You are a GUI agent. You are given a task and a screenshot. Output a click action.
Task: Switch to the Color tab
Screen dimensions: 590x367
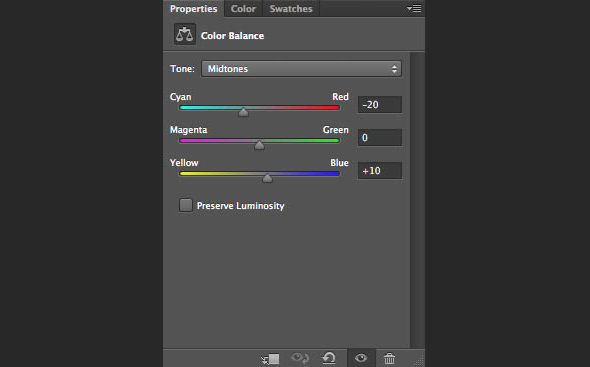click(x=243, y=9)
